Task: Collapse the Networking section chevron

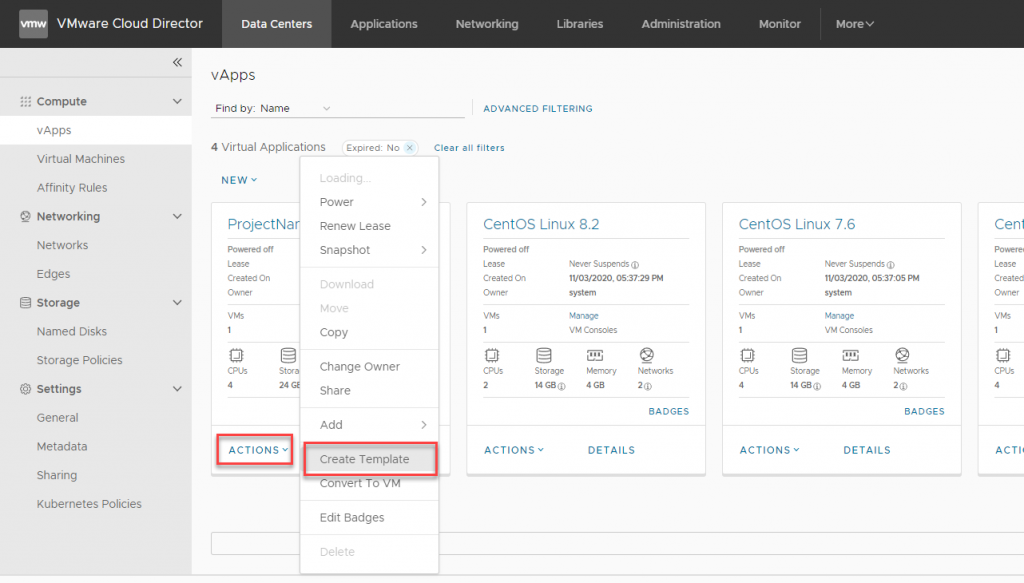Action: 177,216
